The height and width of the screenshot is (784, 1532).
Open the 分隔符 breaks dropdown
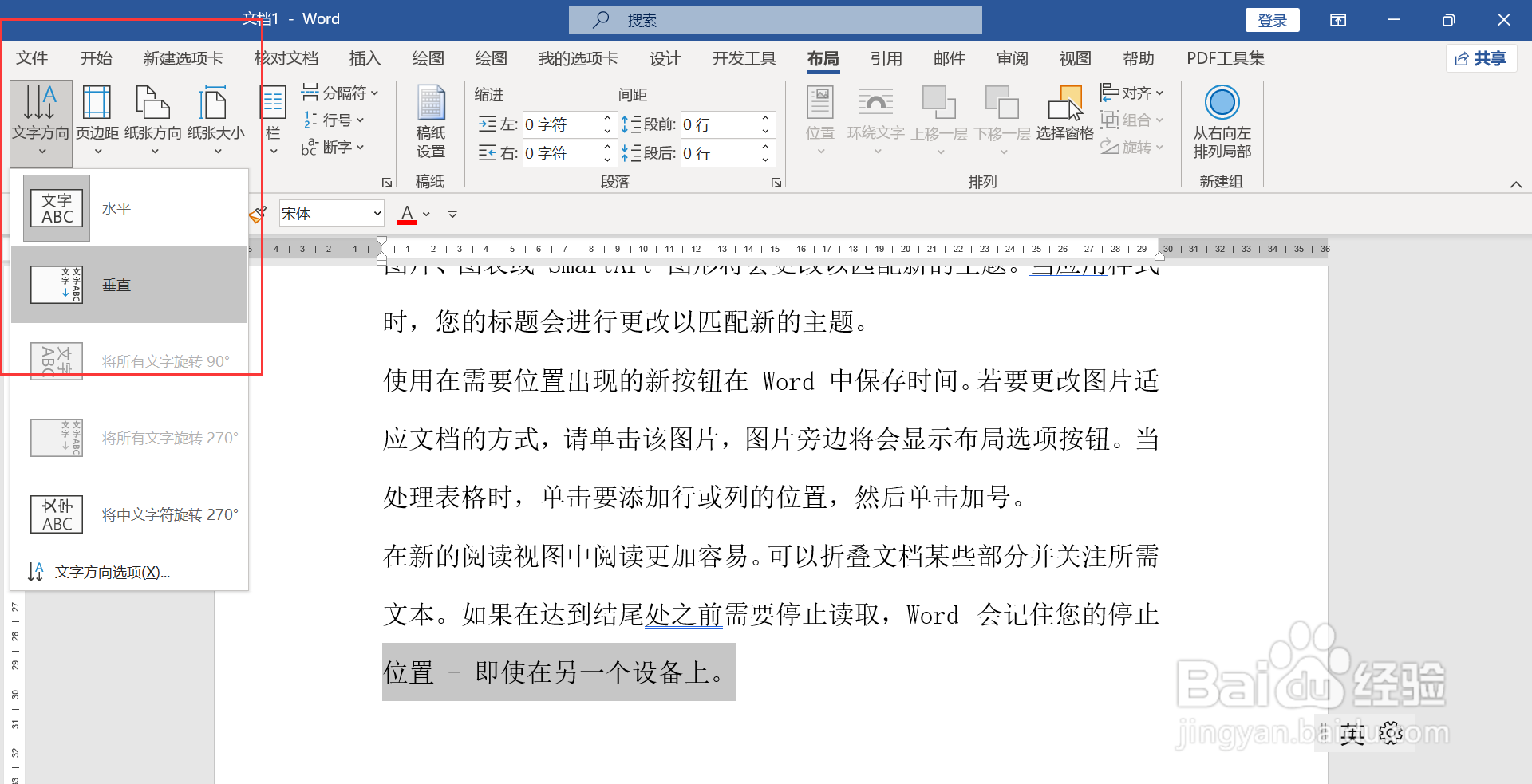(340, 93)
